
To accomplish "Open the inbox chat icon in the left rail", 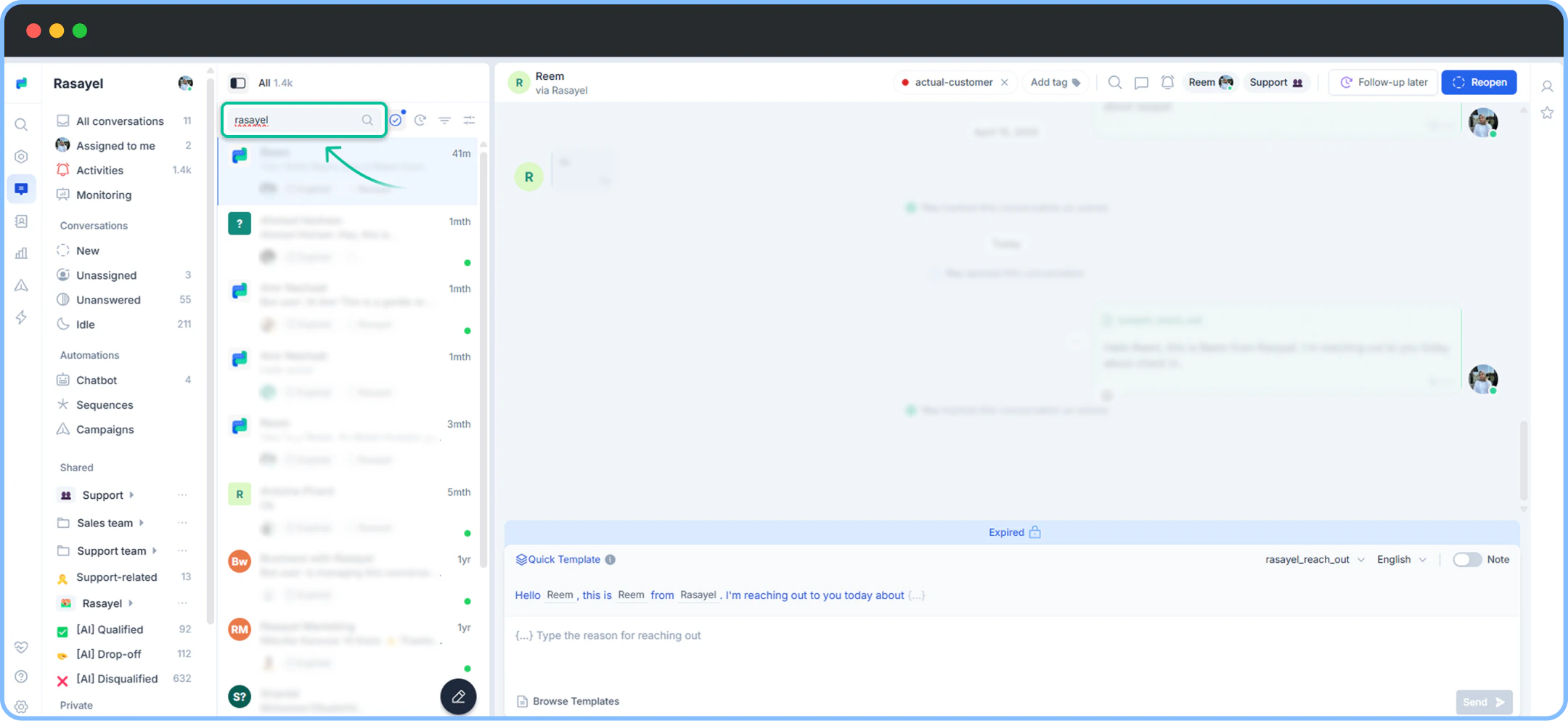I will point(21,189).
